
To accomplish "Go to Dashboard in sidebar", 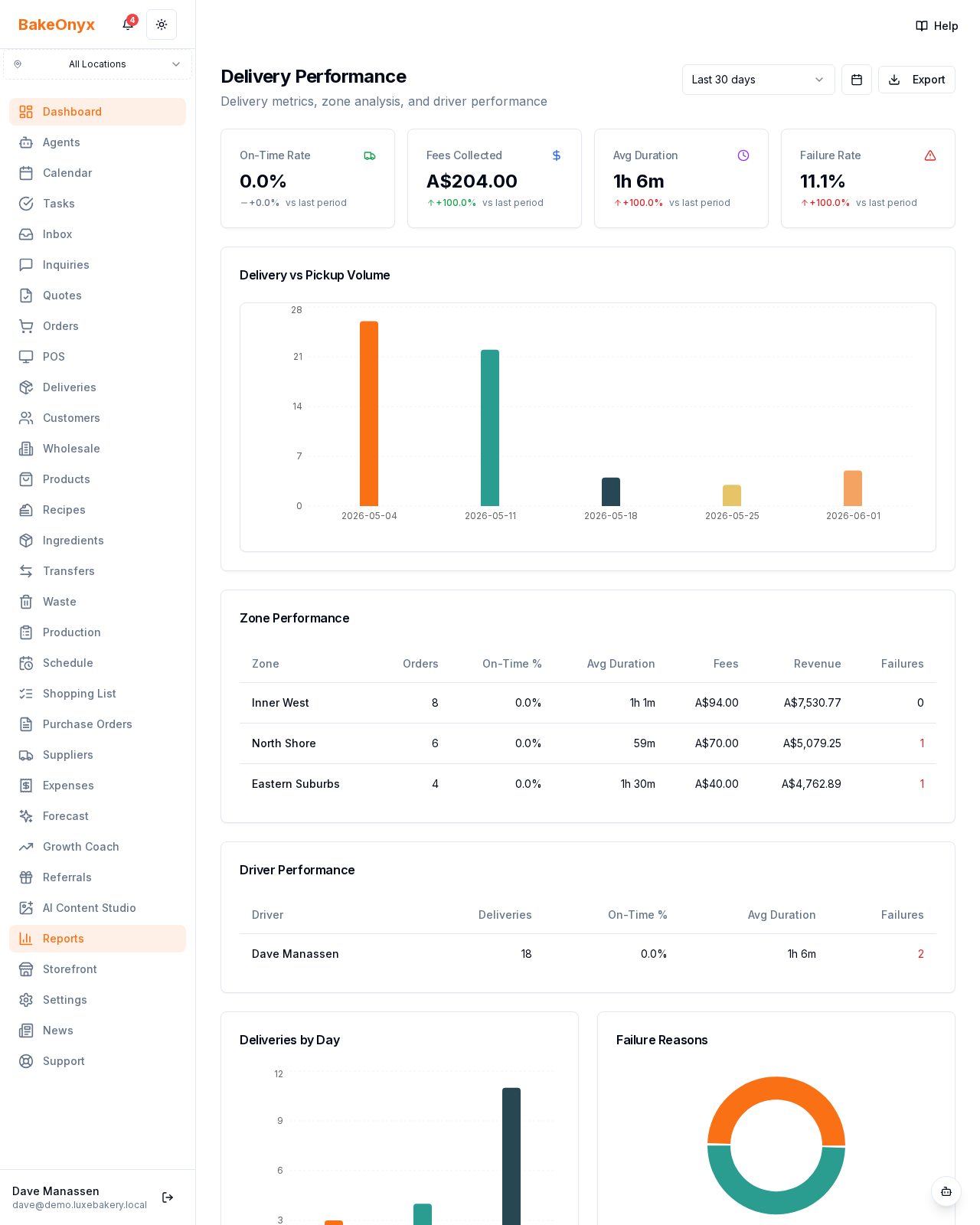I will (x=97, y=112).
